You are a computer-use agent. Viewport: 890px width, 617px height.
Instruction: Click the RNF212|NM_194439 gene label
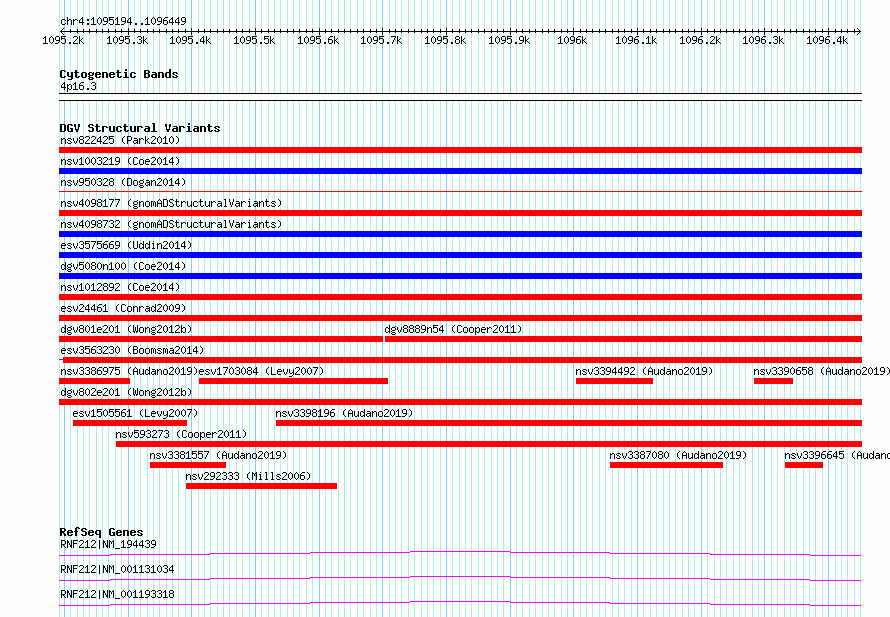point(108,544)
